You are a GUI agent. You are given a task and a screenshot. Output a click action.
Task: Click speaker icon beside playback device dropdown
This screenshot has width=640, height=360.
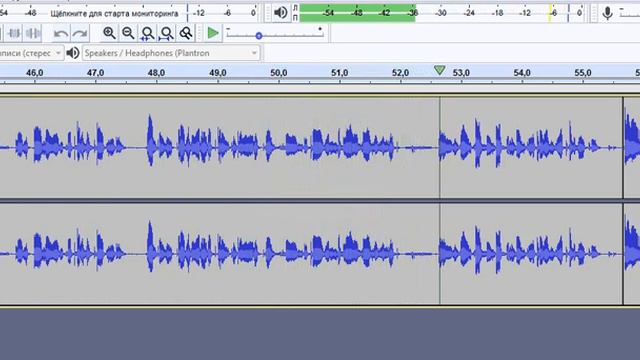click(x=73, y=53)
